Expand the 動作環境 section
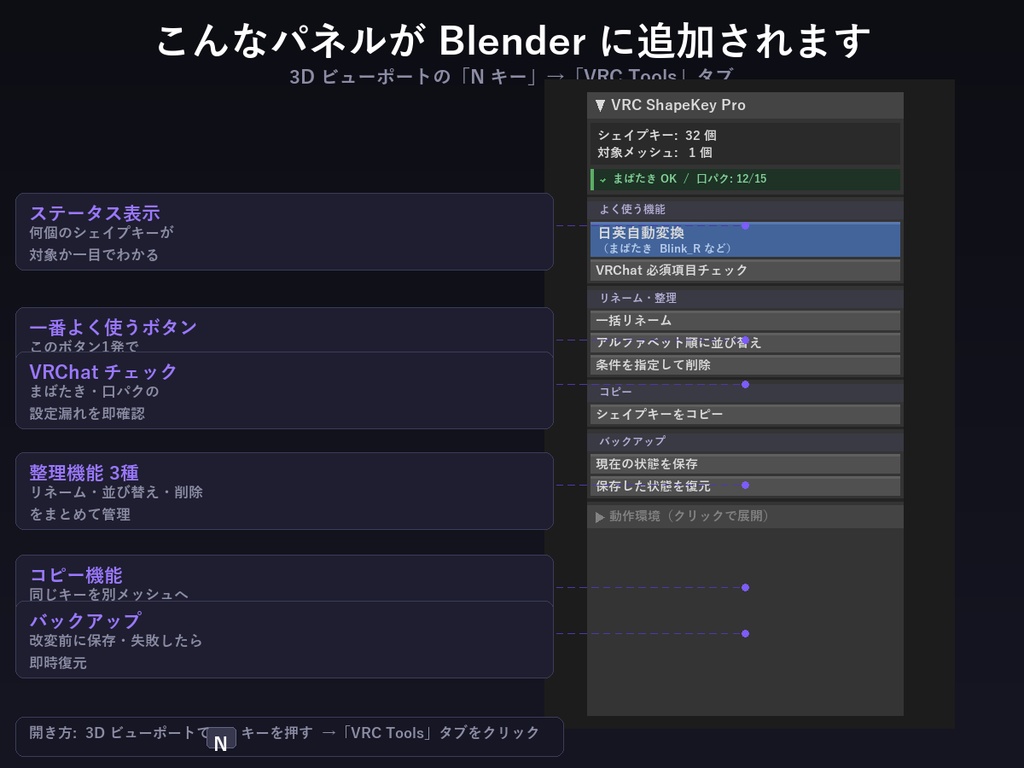The height and width of the screenshot is (768, 1024). (x=745, y=516)
